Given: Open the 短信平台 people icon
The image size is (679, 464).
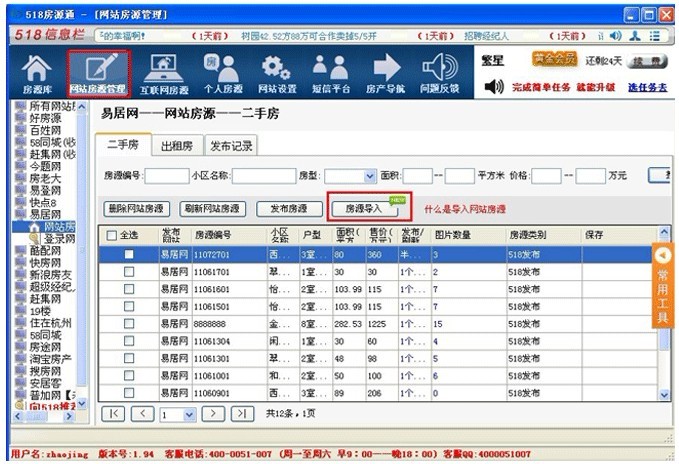Looking at the screenshot, I should click(x=331, y=74).
